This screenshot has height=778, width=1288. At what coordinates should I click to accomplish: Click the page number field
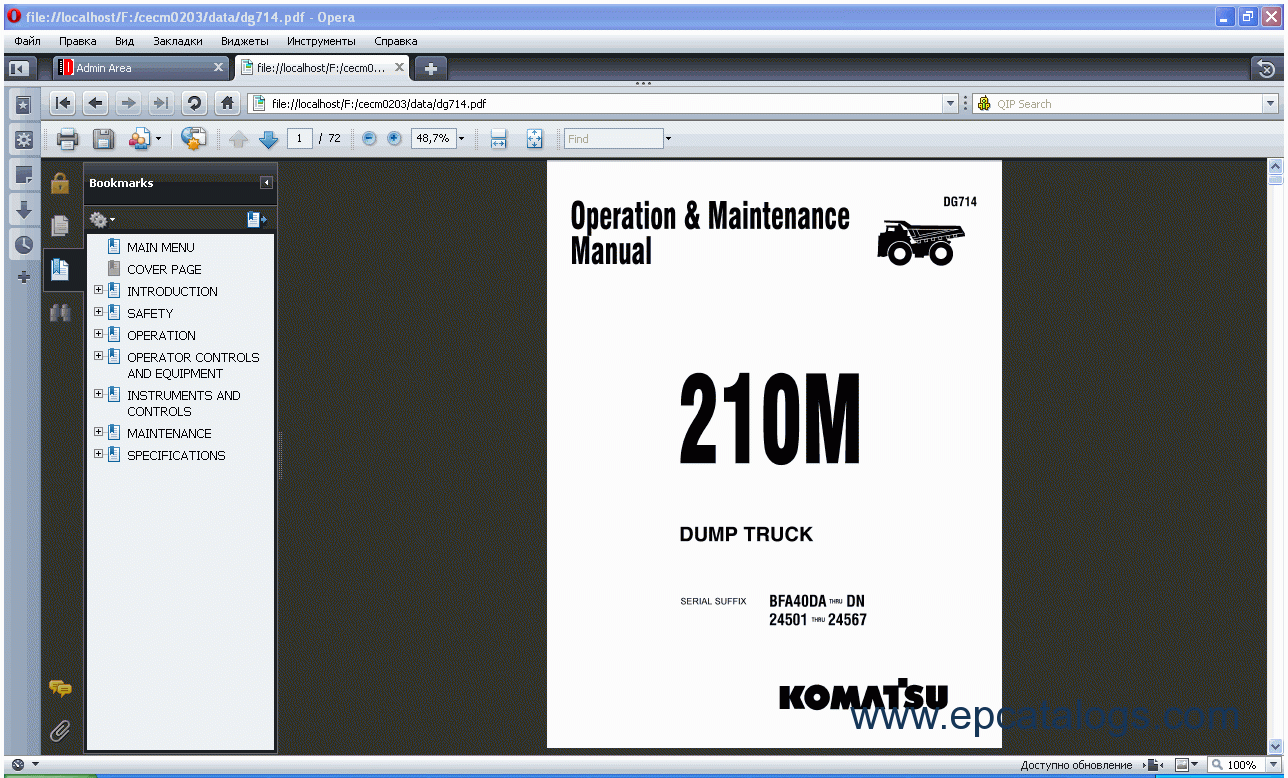(299, 139)
